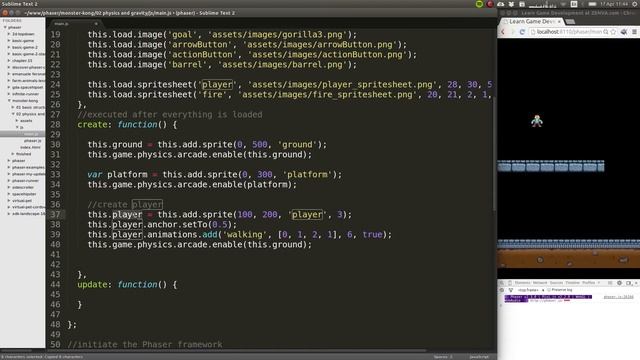The width and height of the screenshot is (640, 360).
Task: Click 'walking' string on line 39
Action: point(244,235)
